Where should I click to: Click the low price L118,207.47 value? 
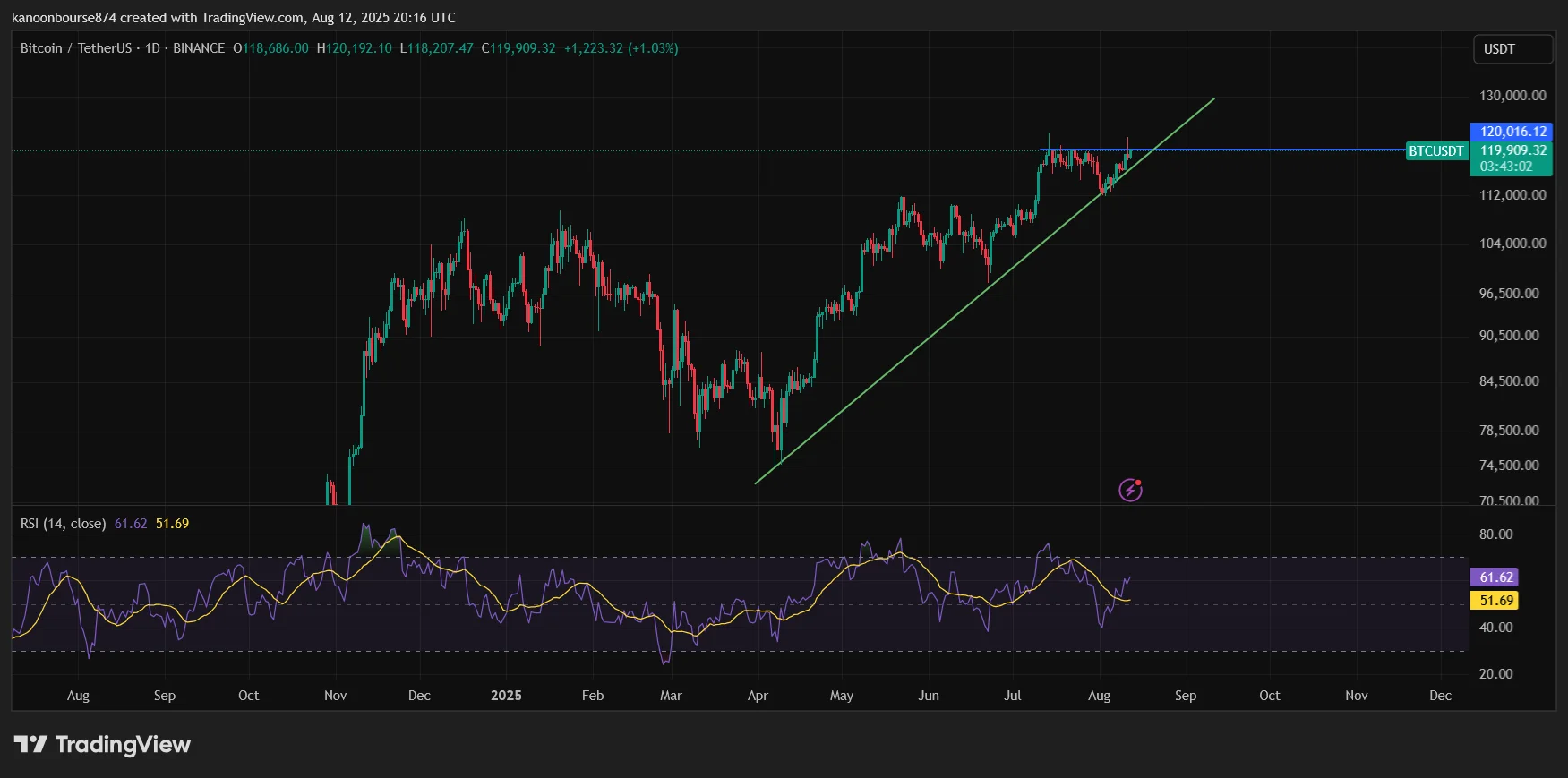[x=436, y=48]
